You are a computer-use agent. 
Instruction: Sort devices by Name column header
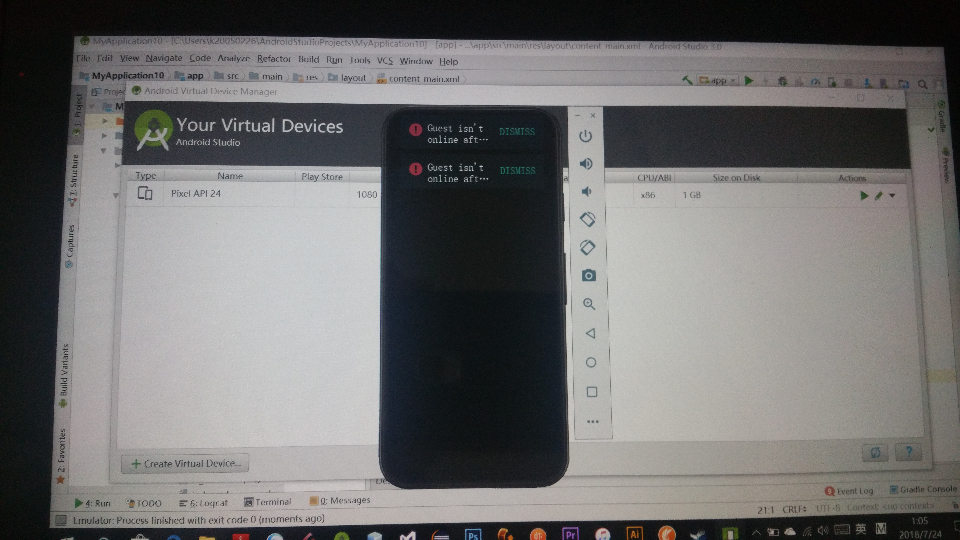(230, 176)
